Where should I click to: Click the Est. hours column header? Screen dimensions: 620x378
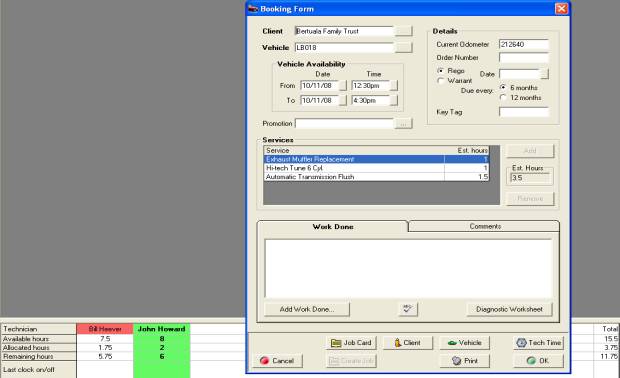point(467,150)
